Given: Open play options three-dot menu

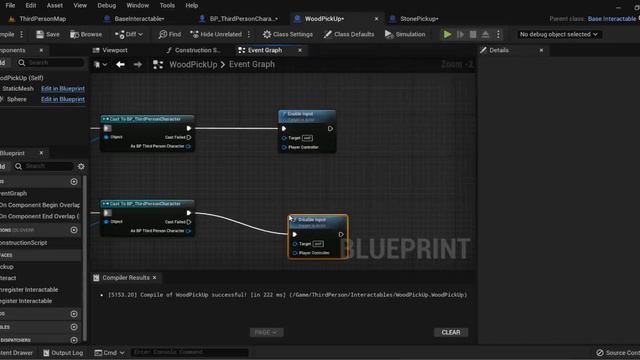Looking at the screenshot, I should [498, 34].
